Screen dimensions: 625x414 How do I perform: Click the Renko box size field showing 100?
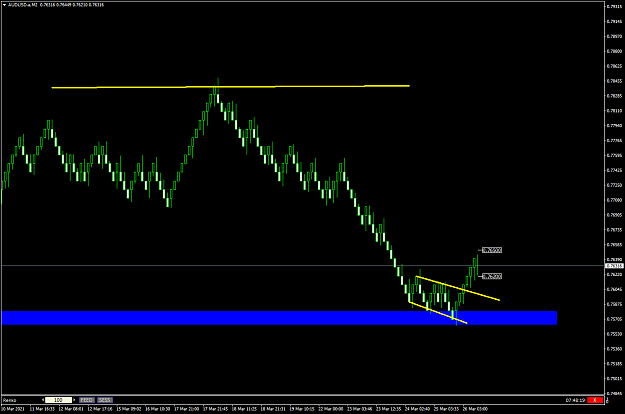[x=58, y=400]
